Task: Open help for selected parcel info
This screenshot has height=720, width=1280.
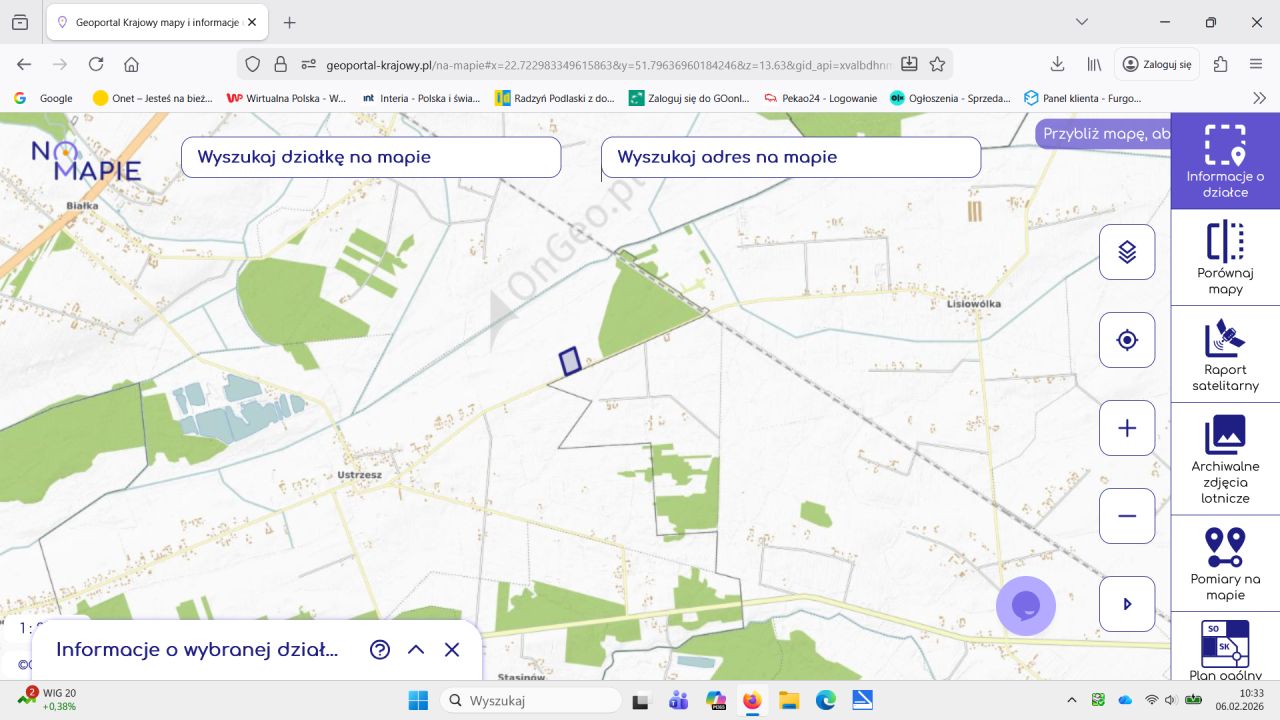Action: point(380,650)
